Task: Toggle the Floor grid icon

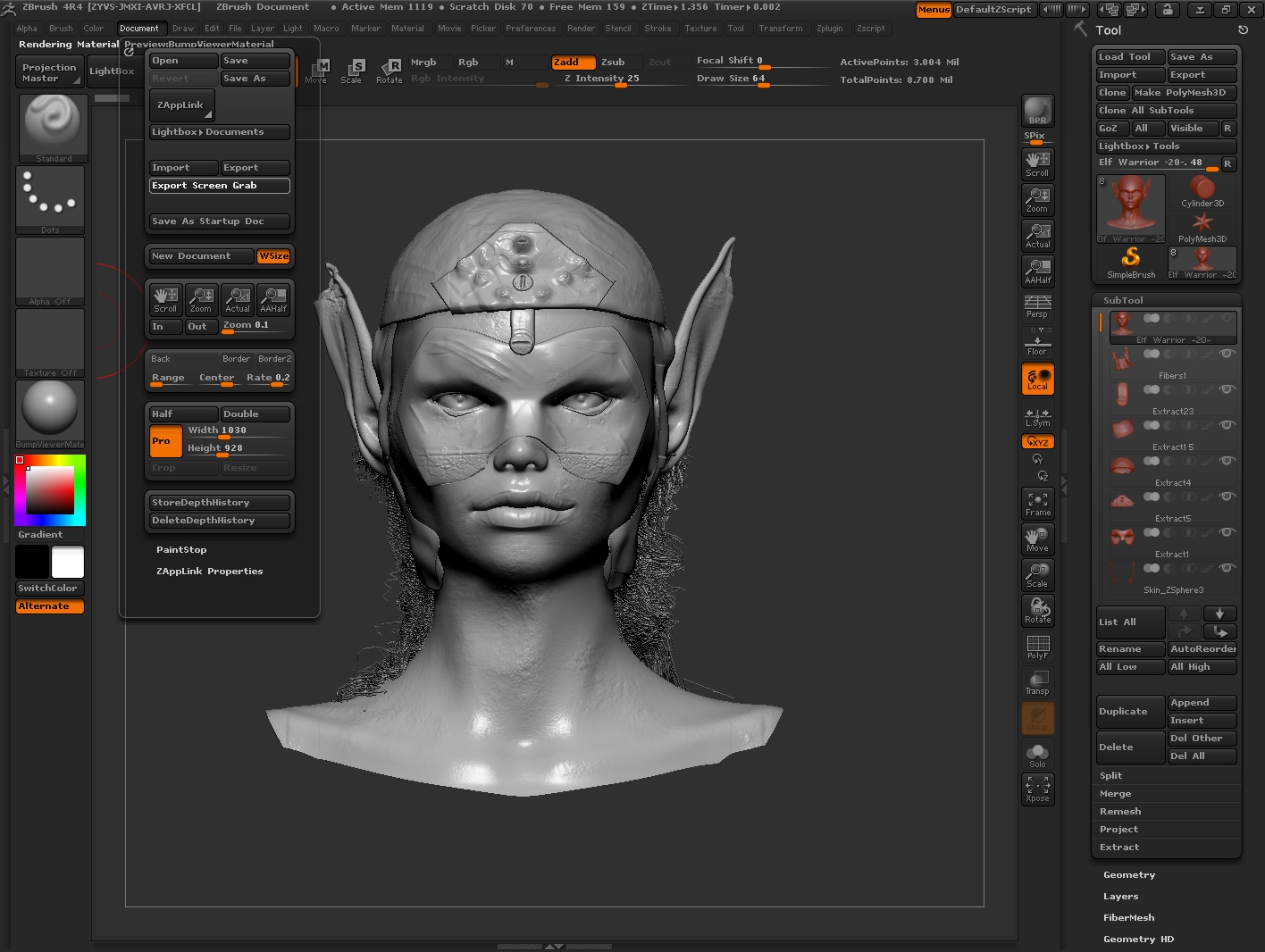Action: [x=1037, y=342]
